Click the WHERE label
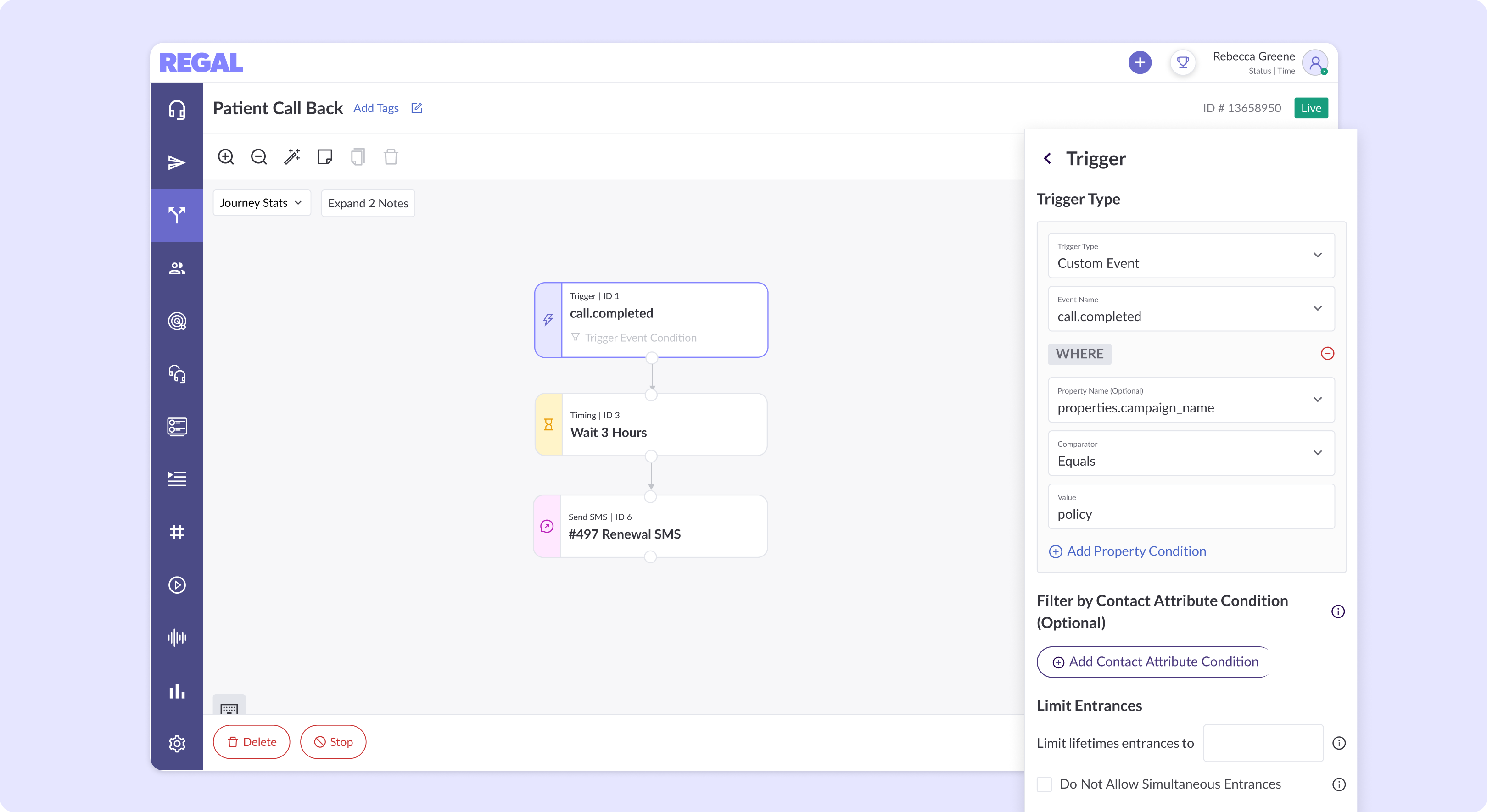 [1079, 354]
